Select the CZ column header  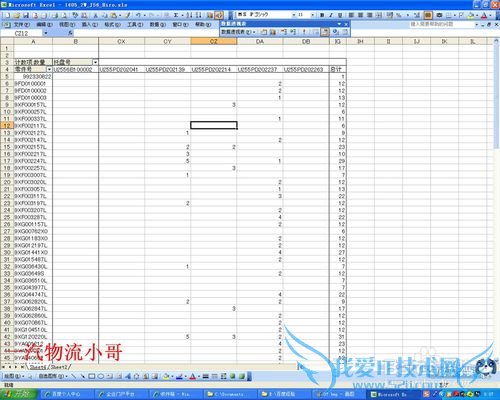click(214, 41)
